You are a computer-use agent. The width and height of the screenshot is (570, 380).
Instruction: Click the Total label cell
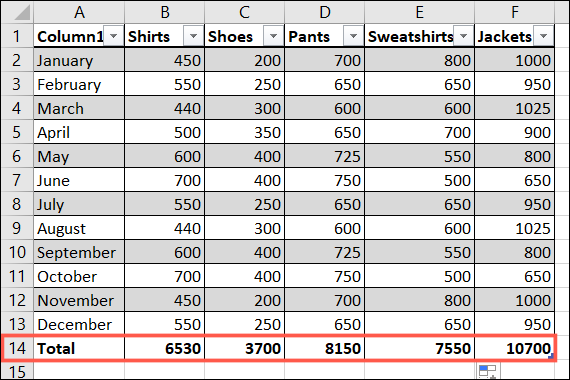point(79,348)
